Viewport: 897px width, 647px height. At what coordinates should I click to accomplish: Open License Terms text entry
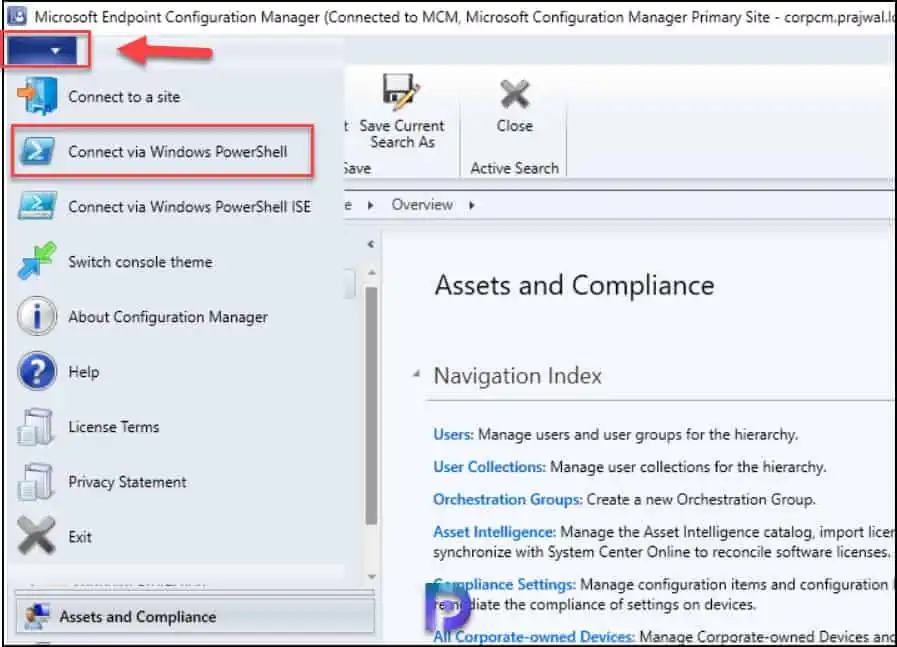pyautogui.click(x=114, y=427)
